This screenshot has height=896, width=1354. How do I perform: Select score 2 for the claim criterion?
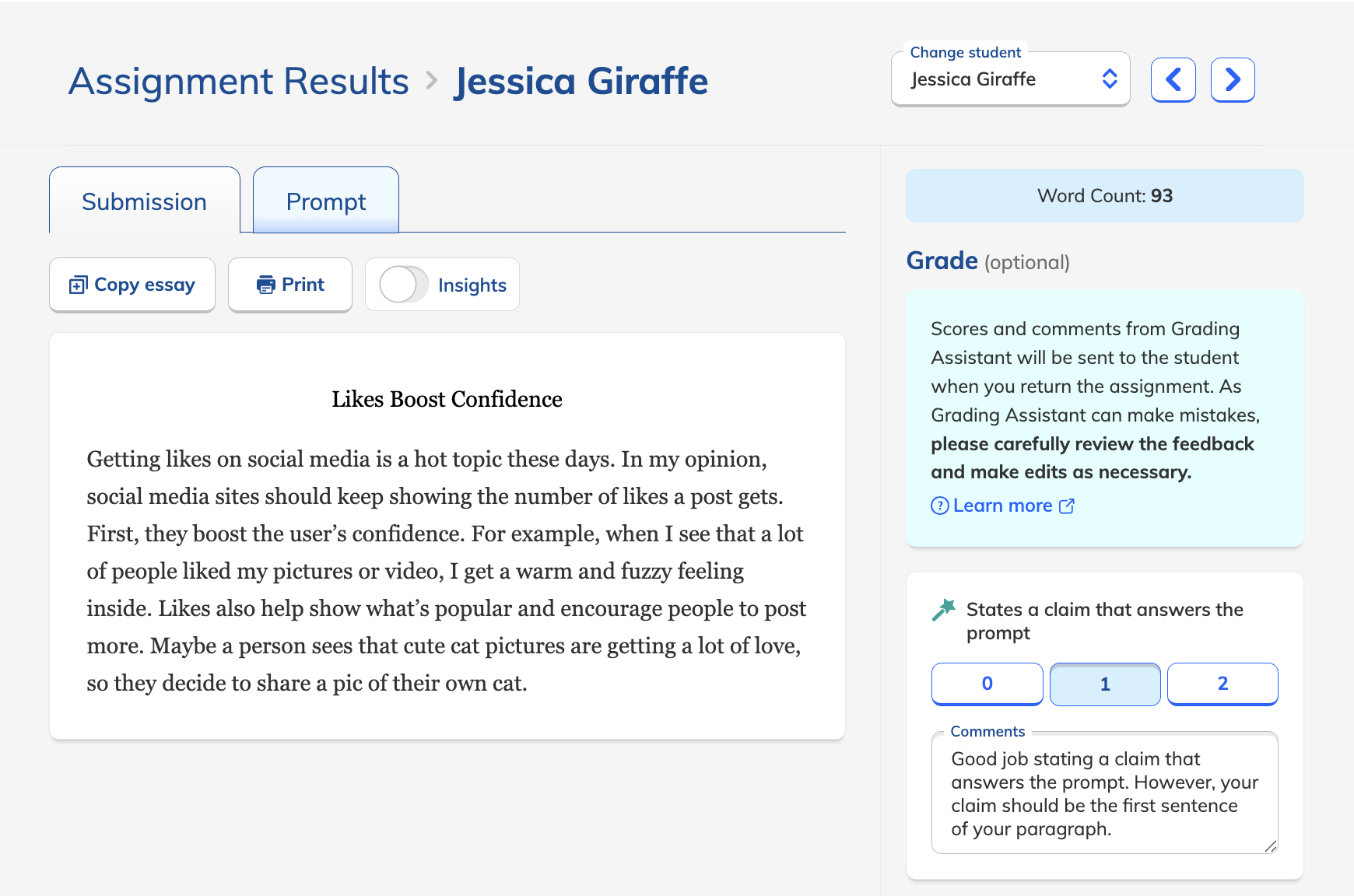[x=1222, y=684]
